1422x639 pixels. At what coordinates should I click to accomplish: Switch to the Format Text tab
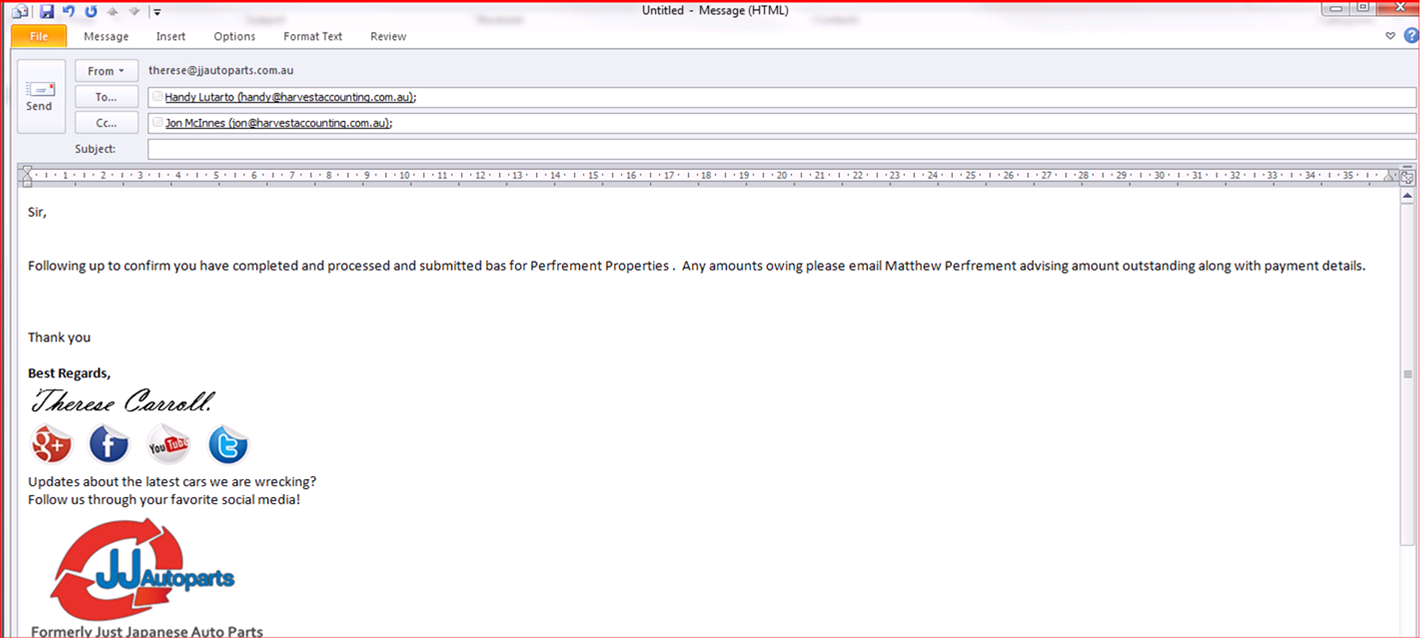312,36
